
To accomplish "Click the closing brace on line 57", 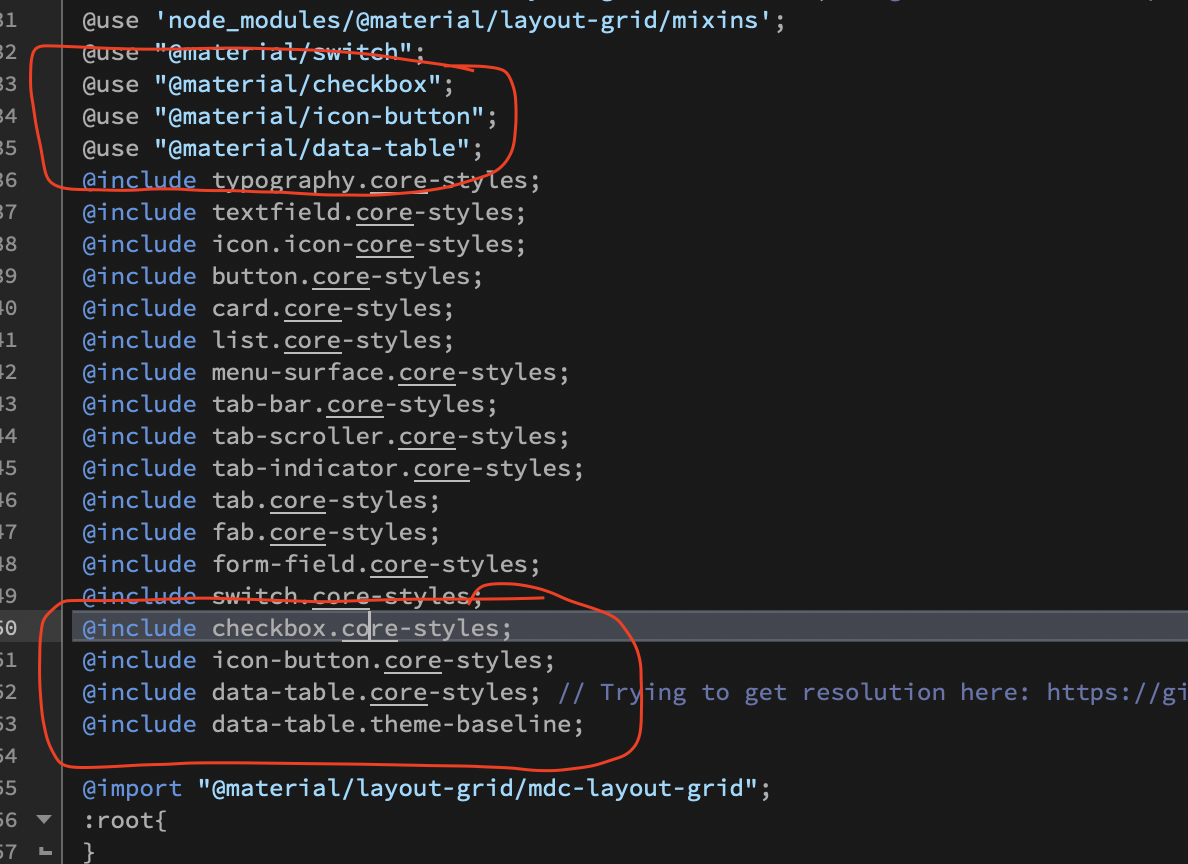I will (88, 850).
